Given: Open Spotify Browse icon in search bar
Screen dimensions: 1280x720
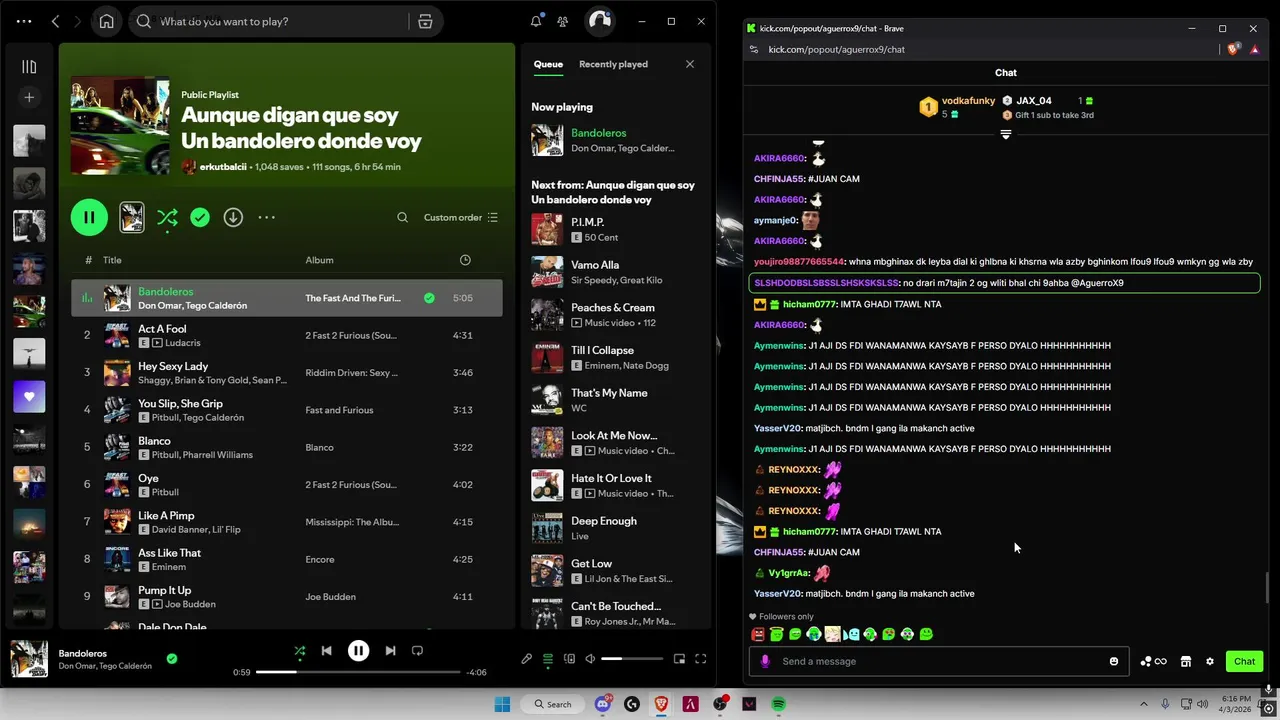Looking at the screenshot, I should pyautogui.click(x=425, y=21).
